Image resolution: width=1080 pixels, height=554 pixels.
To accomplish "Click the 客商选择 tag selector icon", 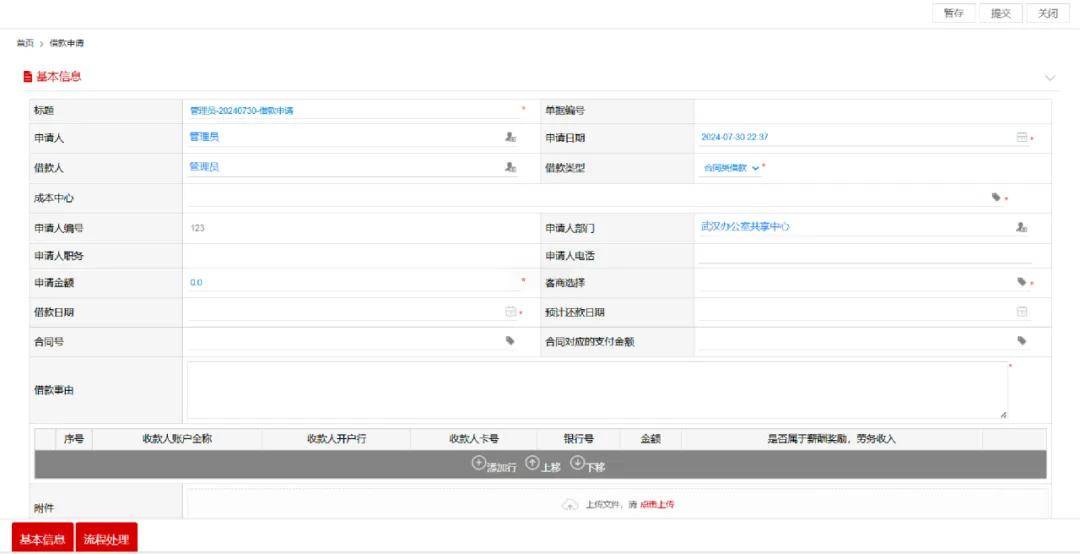I will coord(1021,283).
